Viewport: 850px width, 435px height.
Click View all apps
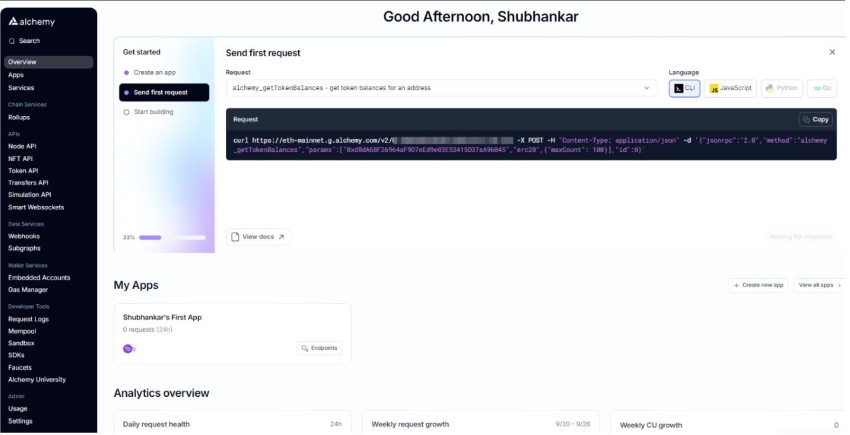819,285
